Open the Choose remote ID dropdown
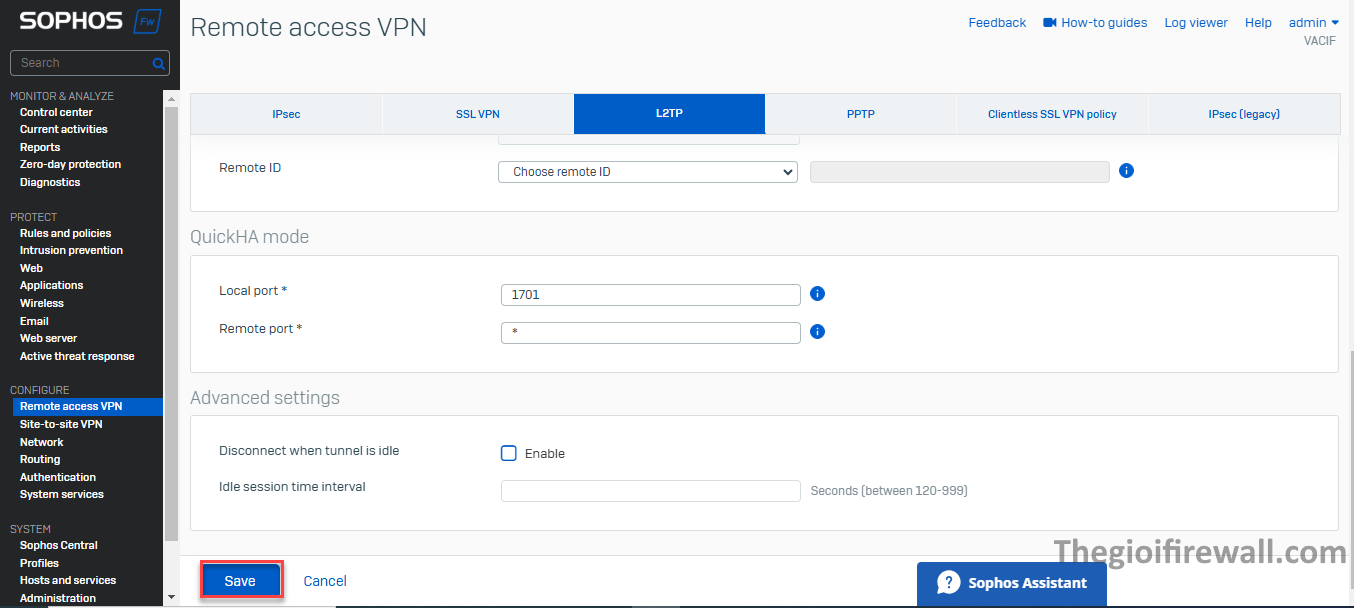1354x608 pixels. 647,172
